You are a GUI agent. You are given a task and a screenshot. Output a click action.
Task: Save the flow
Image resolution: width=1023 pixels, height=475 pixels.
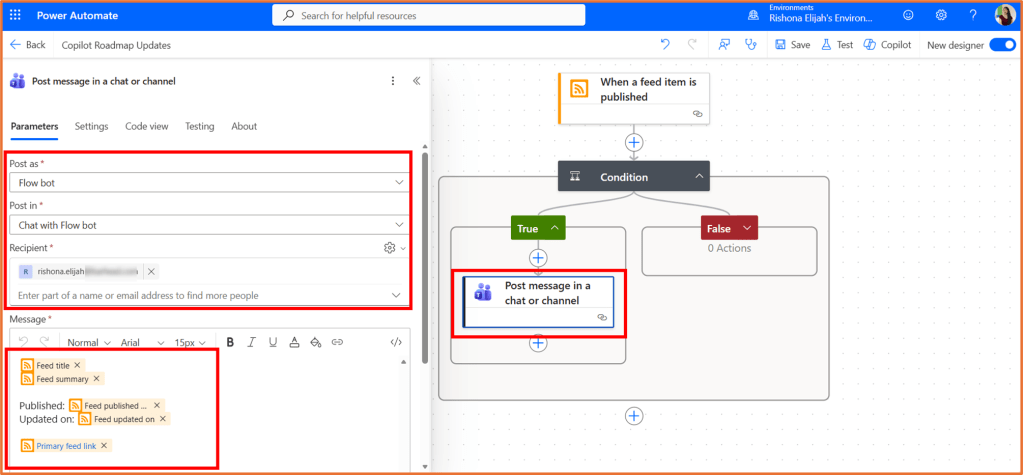[793, 45]
